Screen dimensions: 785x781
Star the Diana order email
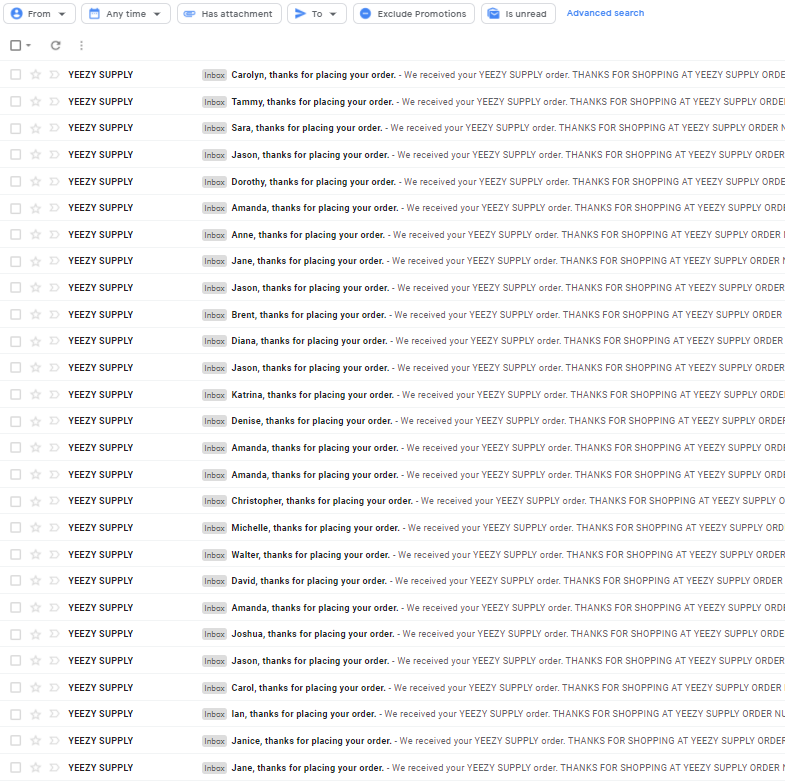[36, 341]
